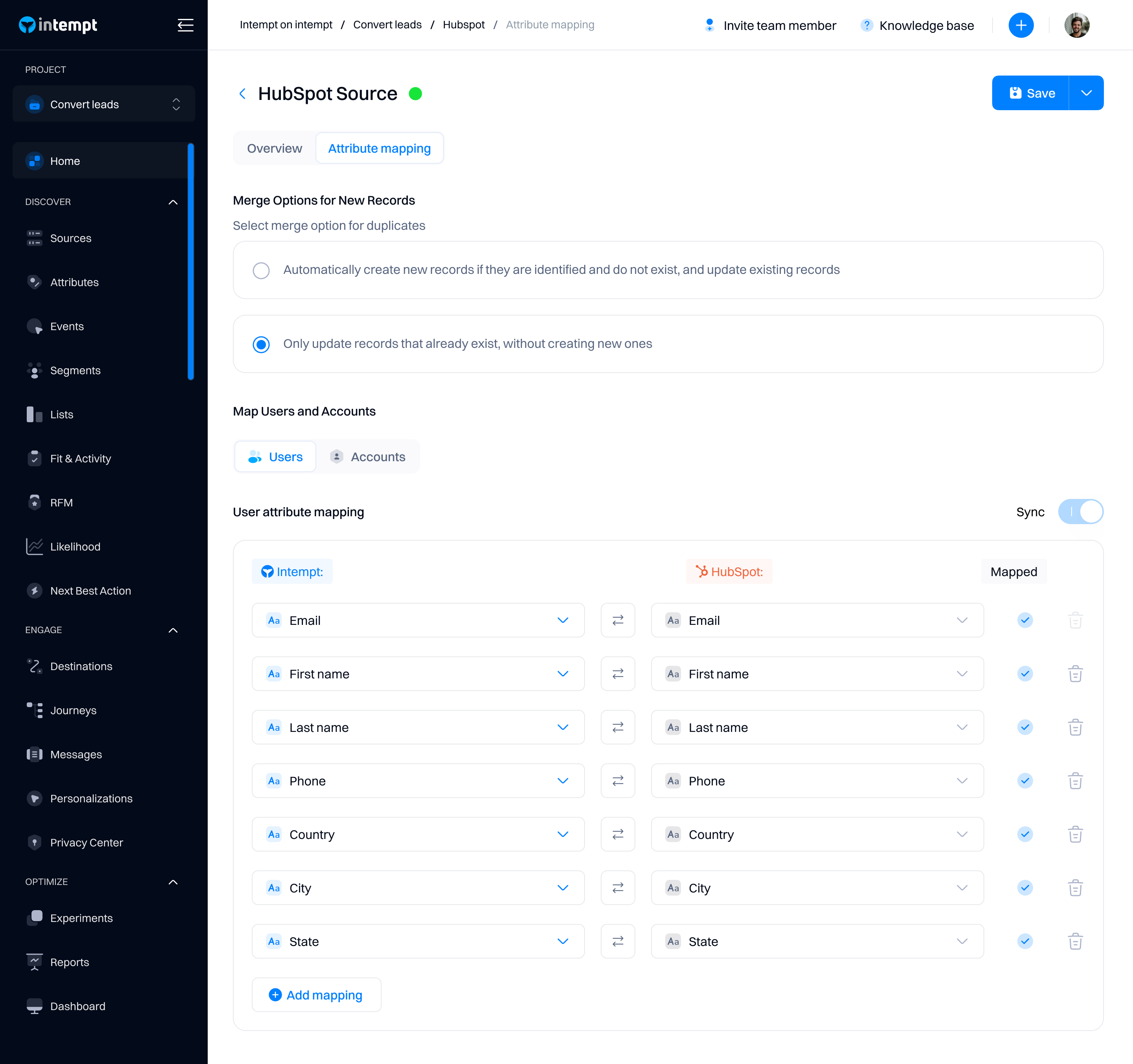Open Save button dropdown arrow

pos(1086,93)
